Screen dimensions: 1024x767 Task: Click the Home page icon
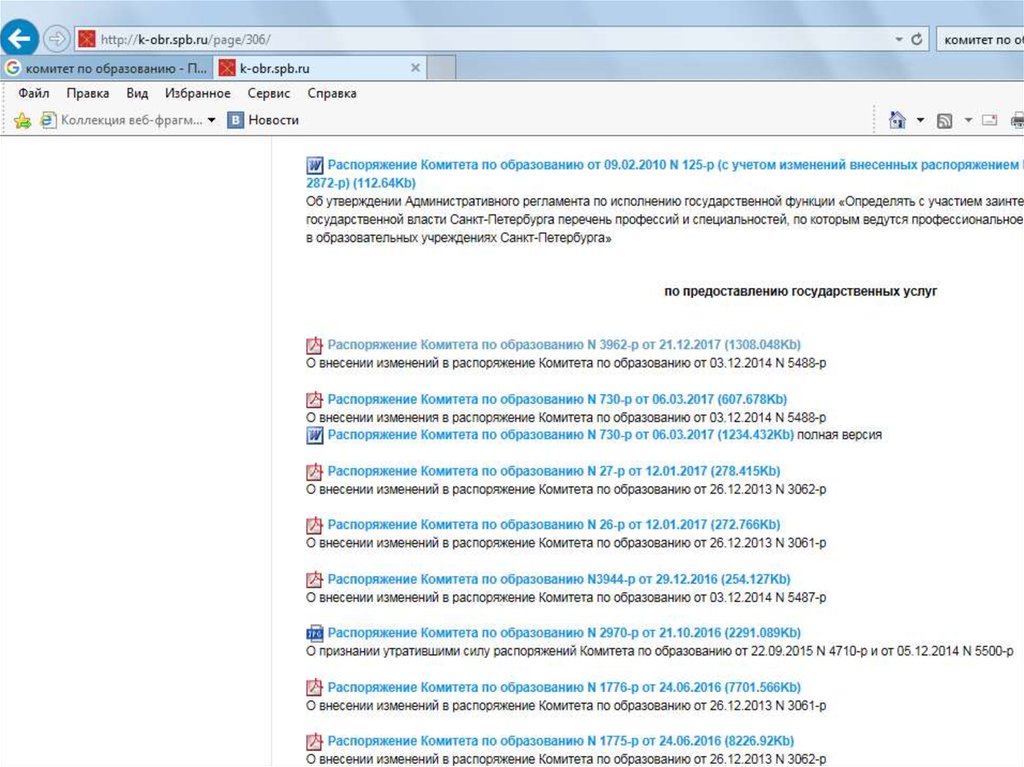point(897,120)
